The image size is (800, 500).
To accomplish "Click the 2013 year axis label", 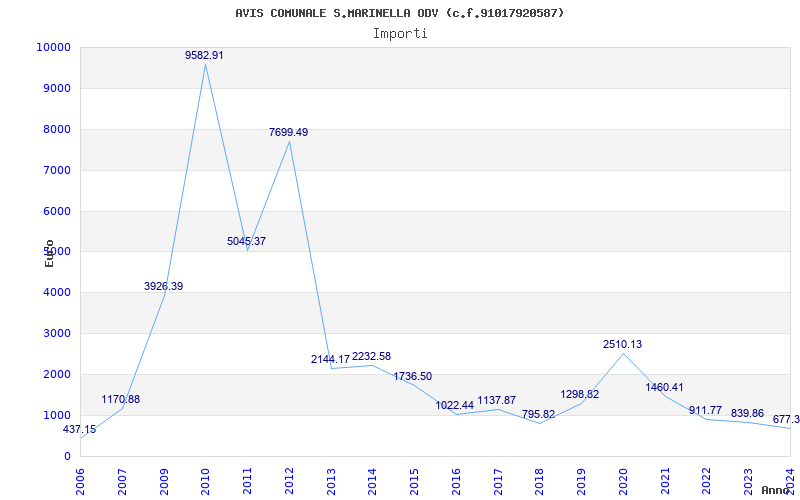I will 331,482.
